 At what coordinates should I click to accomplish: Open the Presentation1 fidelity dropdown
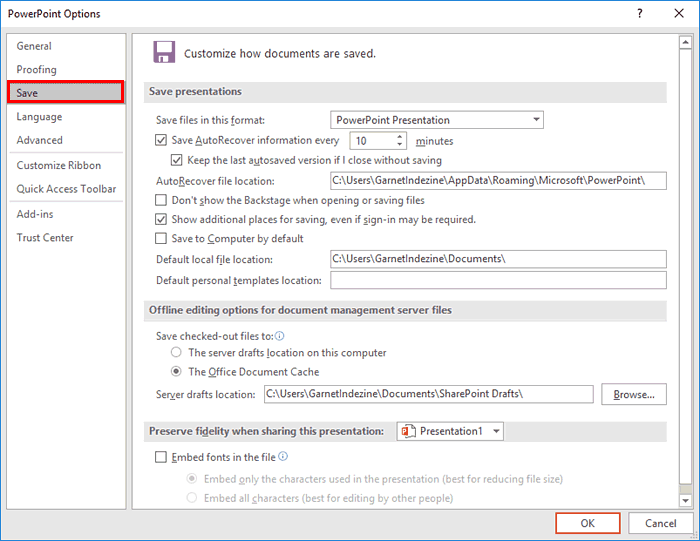point(450,431)
